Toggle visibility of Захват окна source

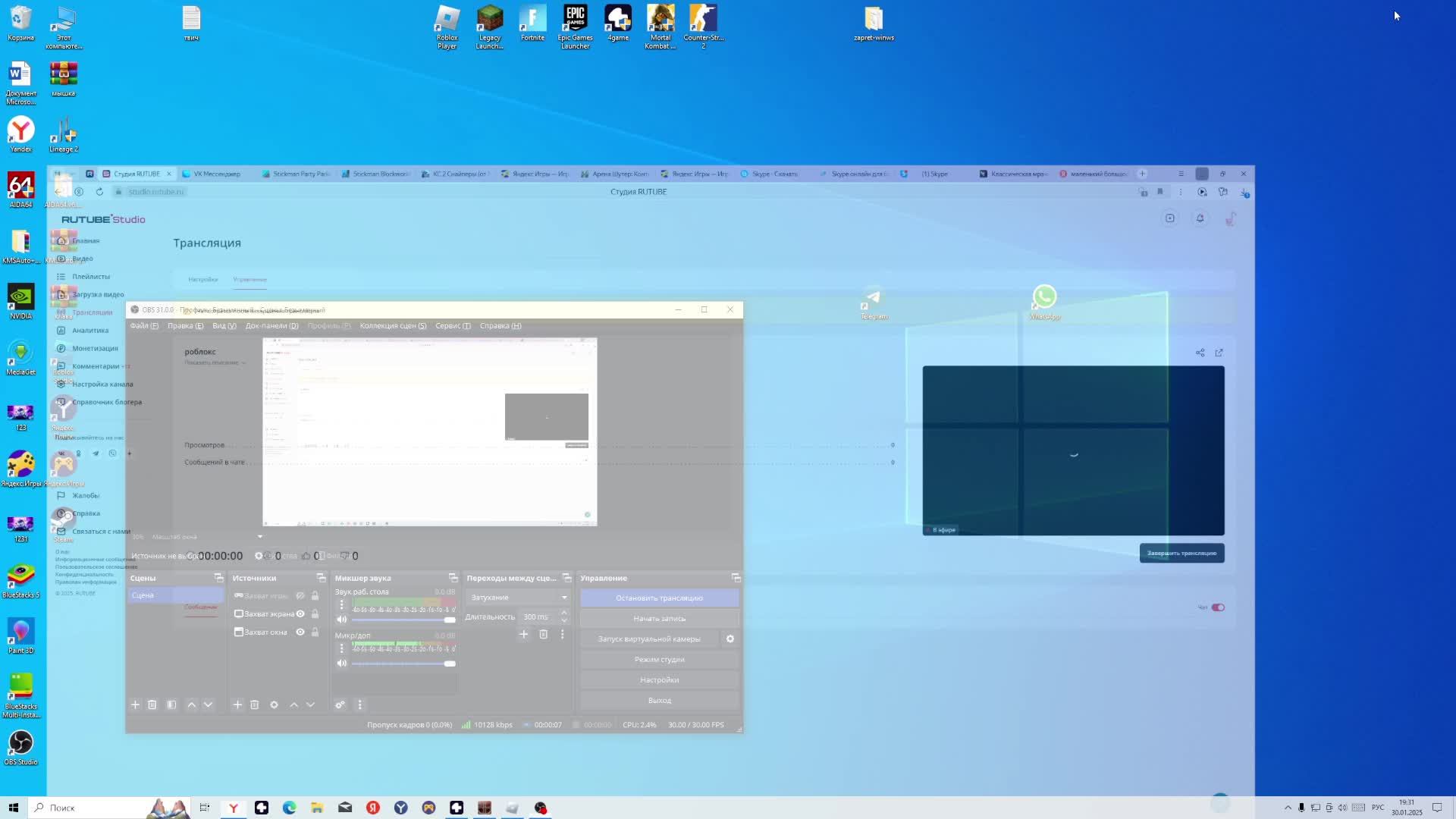click(x=300, y=632)
